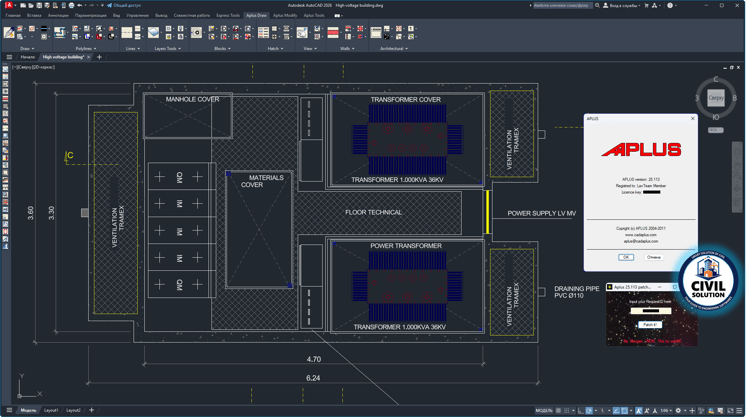Add a new layout with the plus button

click(x=91, y=410)
